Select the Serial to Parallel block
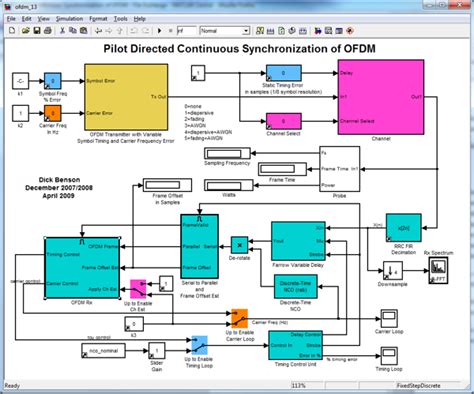Image resolution: width=474 pixels, height=394 pixels. click(199, 246)
